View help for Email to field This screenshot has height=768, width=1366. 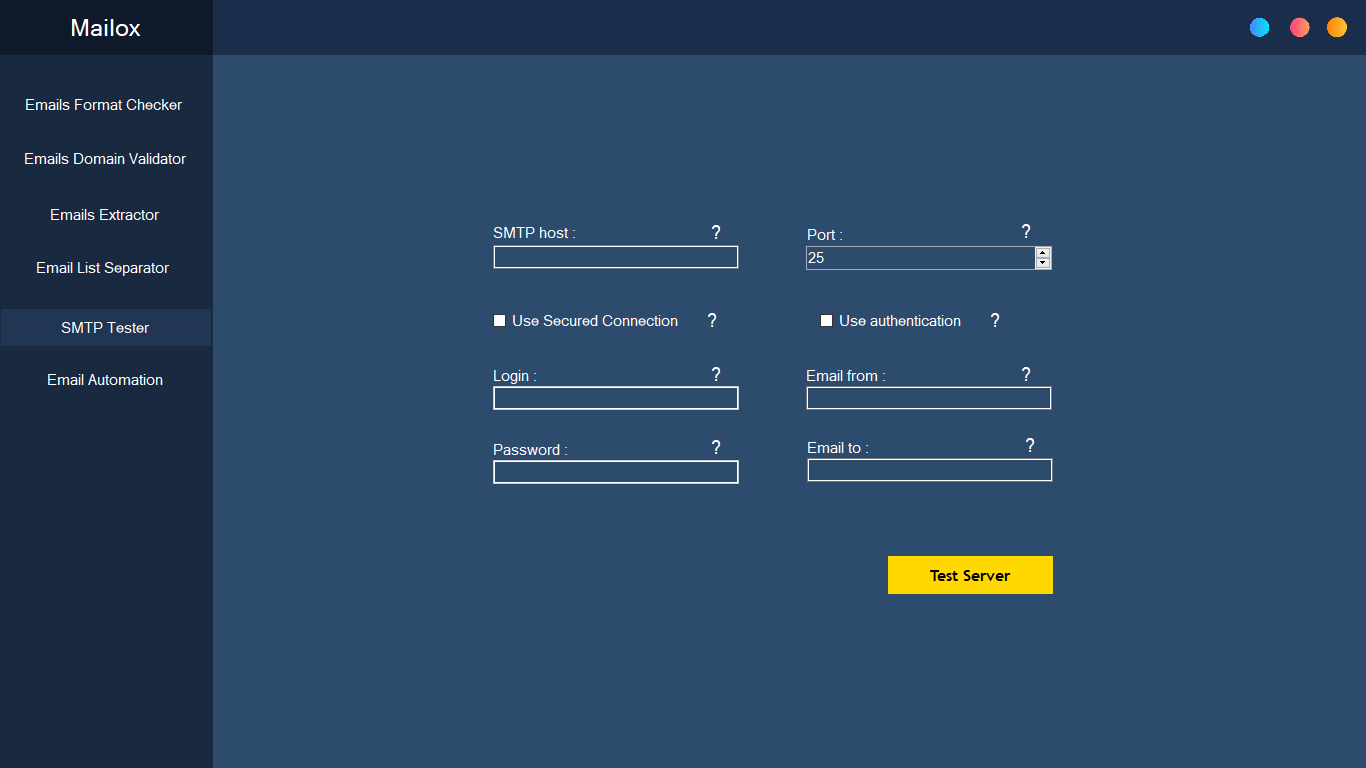pyautogui.click(x=1029, y=446)
